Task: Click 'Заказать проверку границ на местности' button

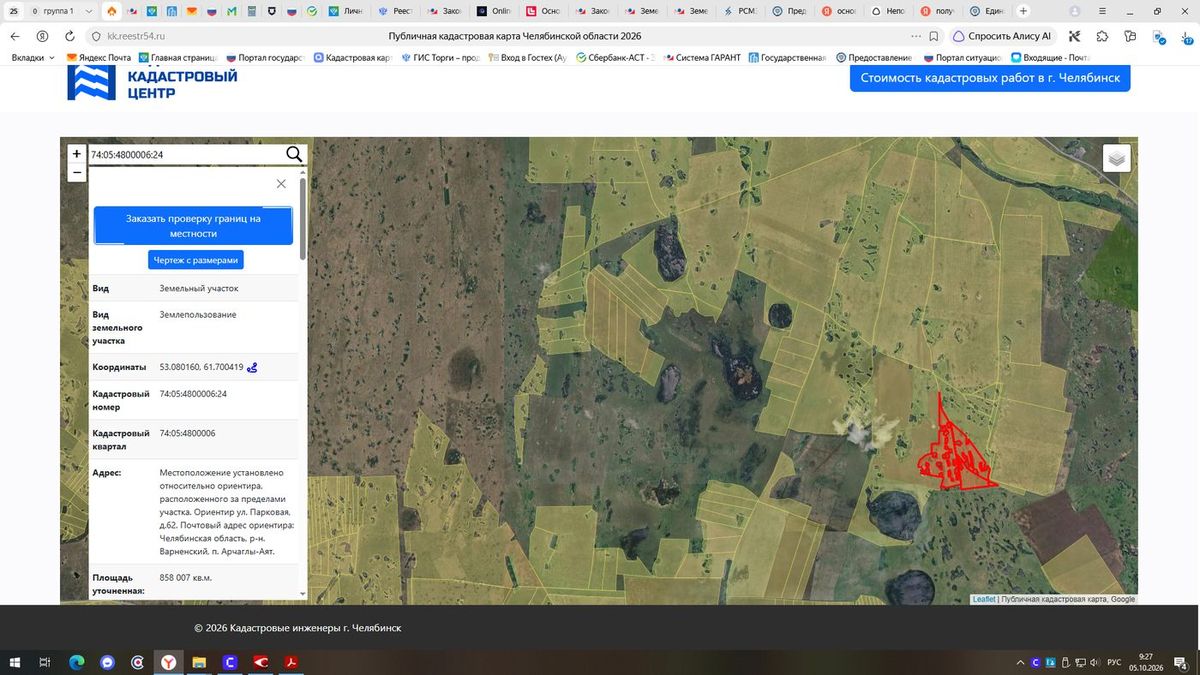Action: 193,226
